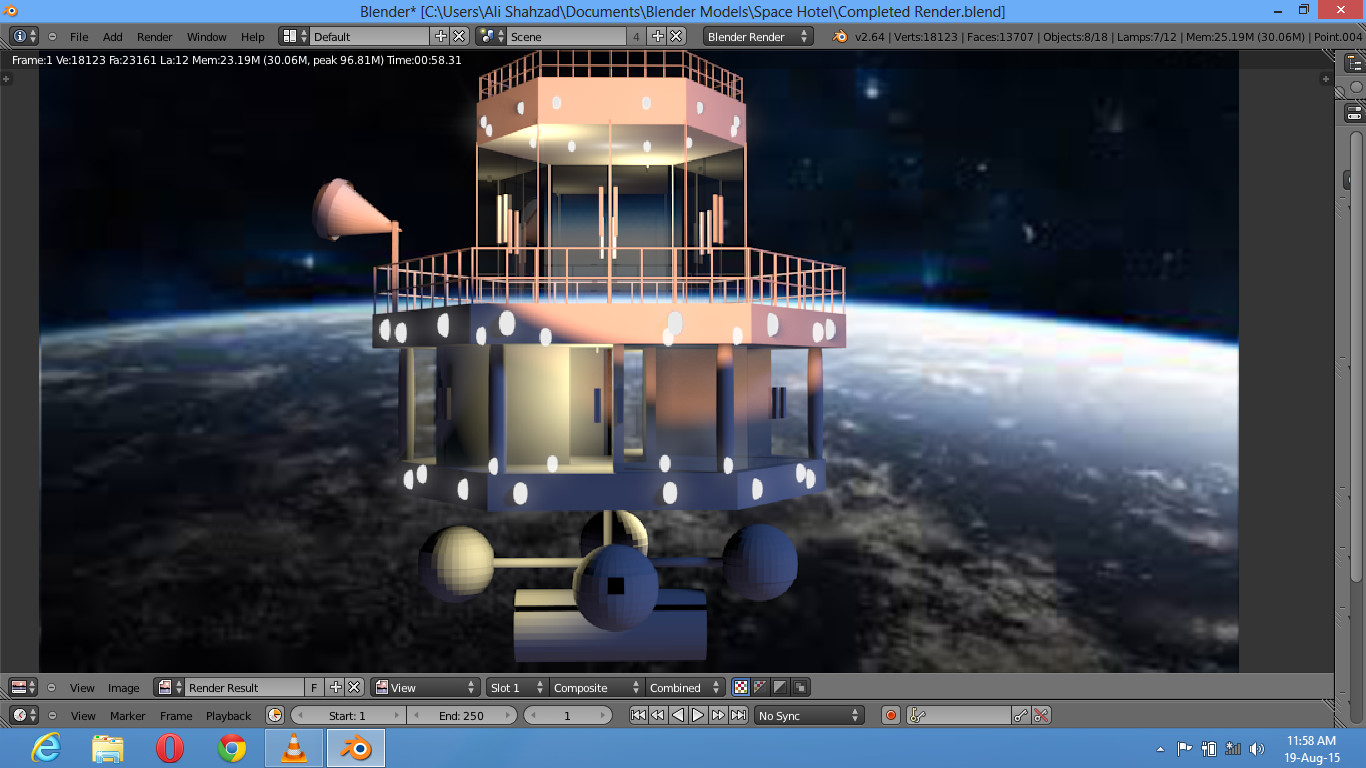Click the Start: 1 frame field
Viewport: 1366px width, 768px height.
tap(348, 716)
